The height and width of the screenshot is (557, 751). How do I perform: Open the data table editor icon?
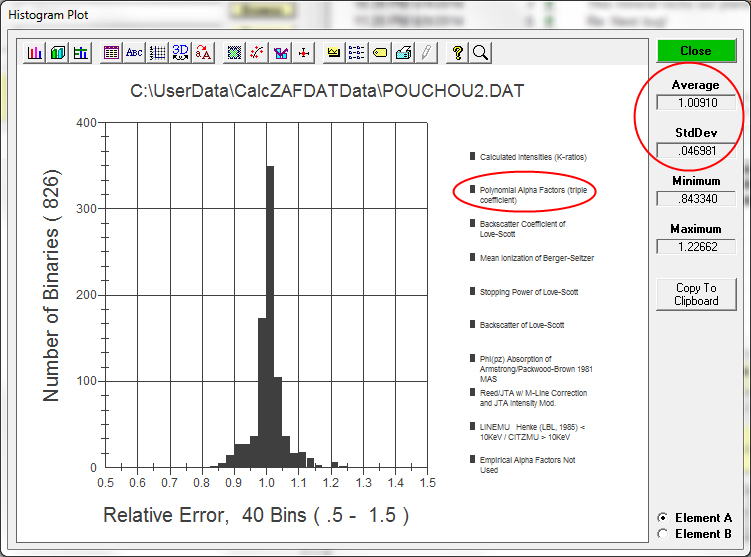tap(110, 53)
